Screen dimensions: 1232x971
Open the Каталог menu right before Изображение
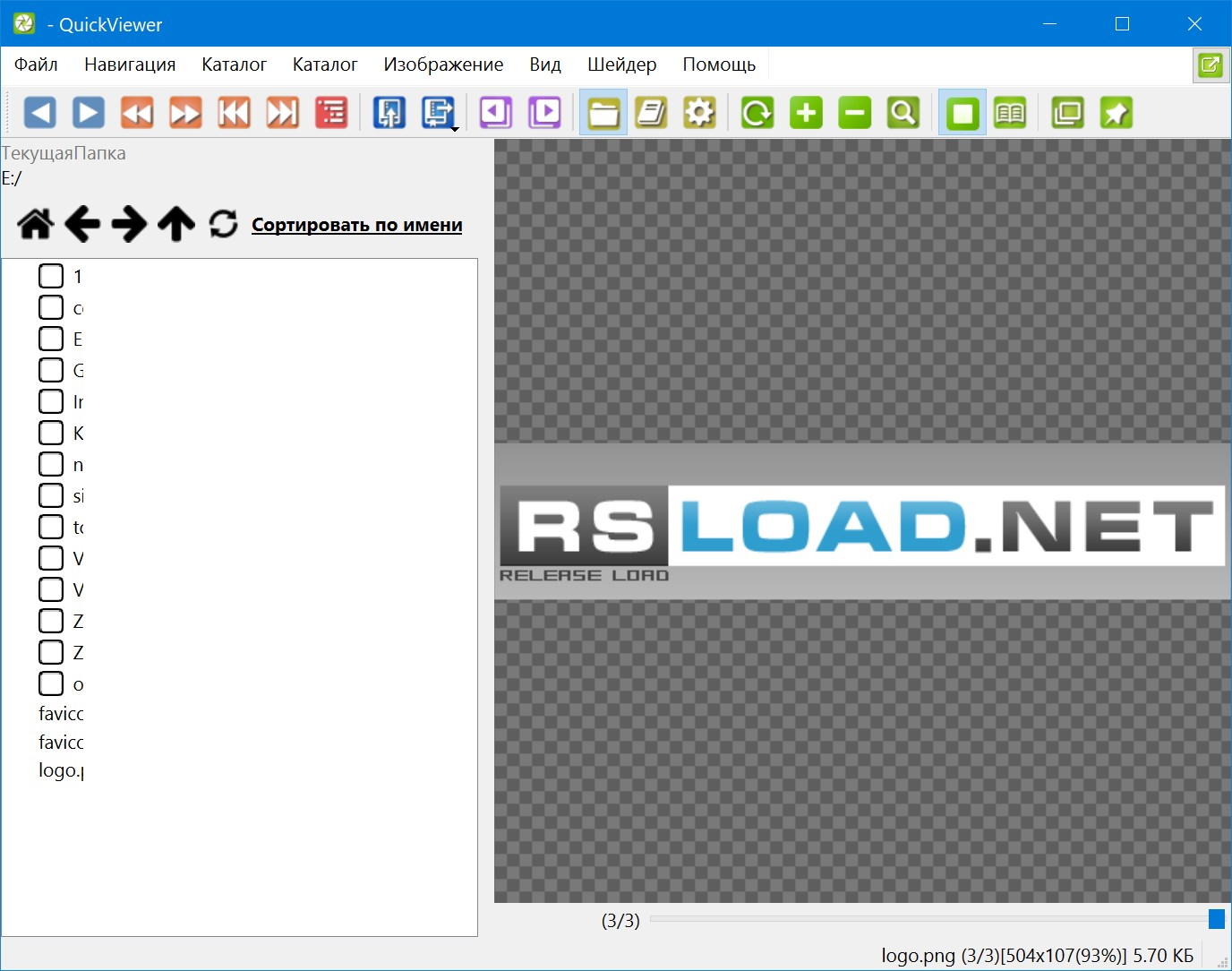point(325,64)
